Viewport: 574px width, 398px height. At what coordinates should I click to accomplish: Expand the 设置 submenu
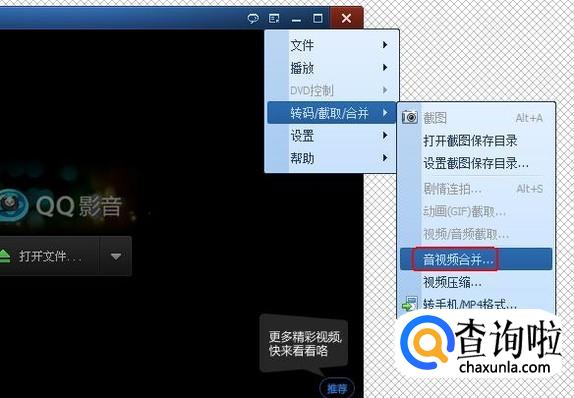(x=332, y=136)
